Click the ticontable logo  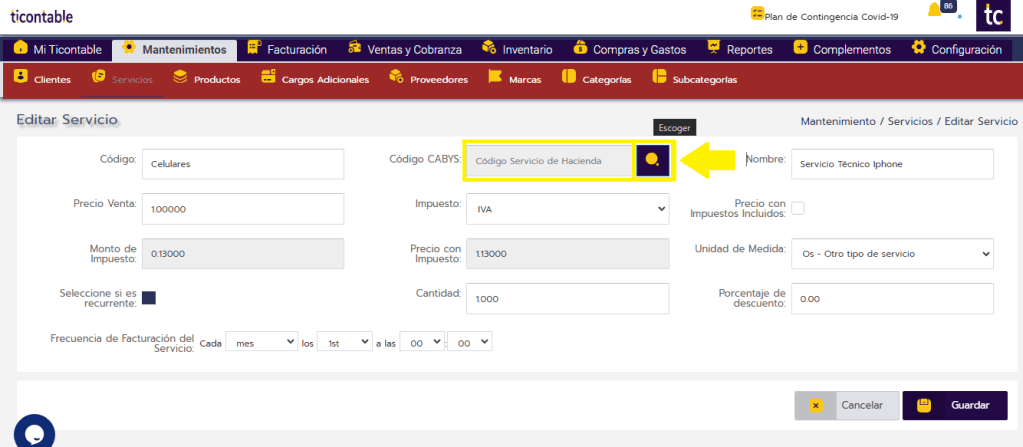42,17
